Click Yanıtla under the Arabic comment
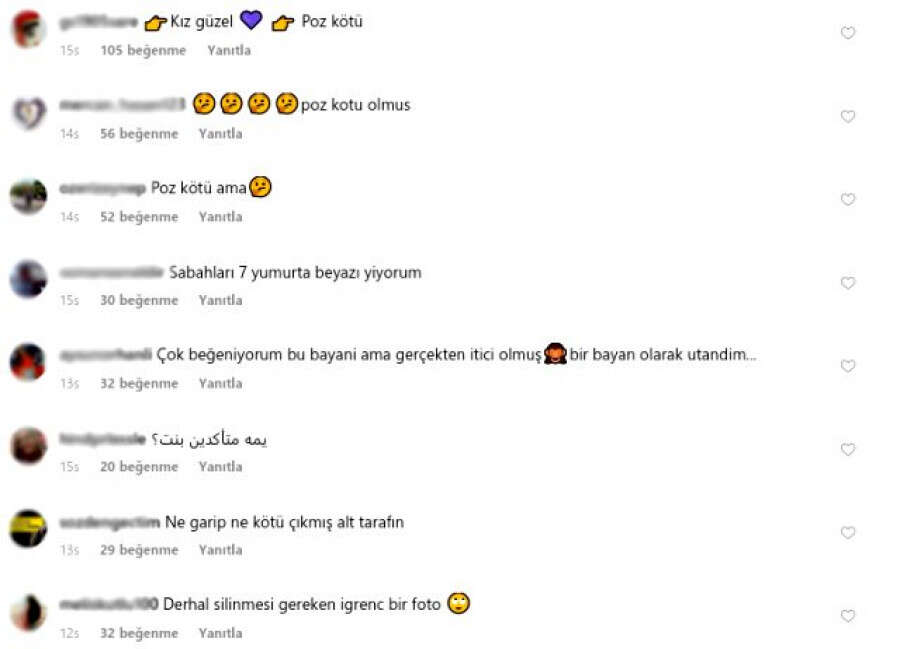Image resolution: width=900 pixels, height=649 pixels. 220,467
